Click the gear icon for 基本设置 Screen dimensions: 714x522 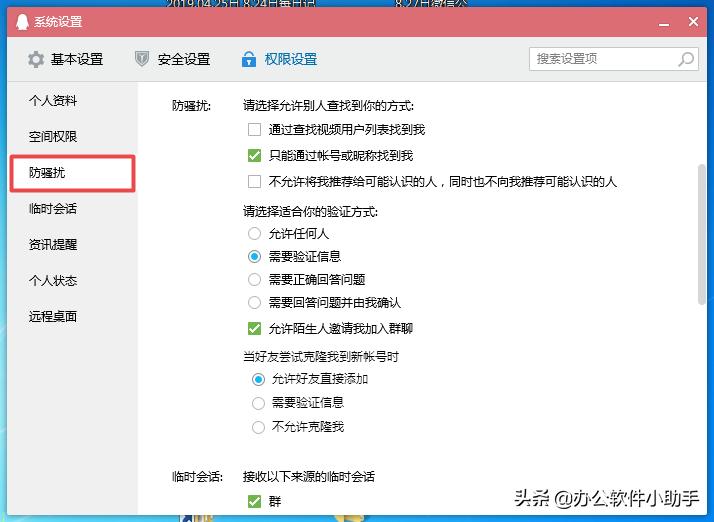36,60
